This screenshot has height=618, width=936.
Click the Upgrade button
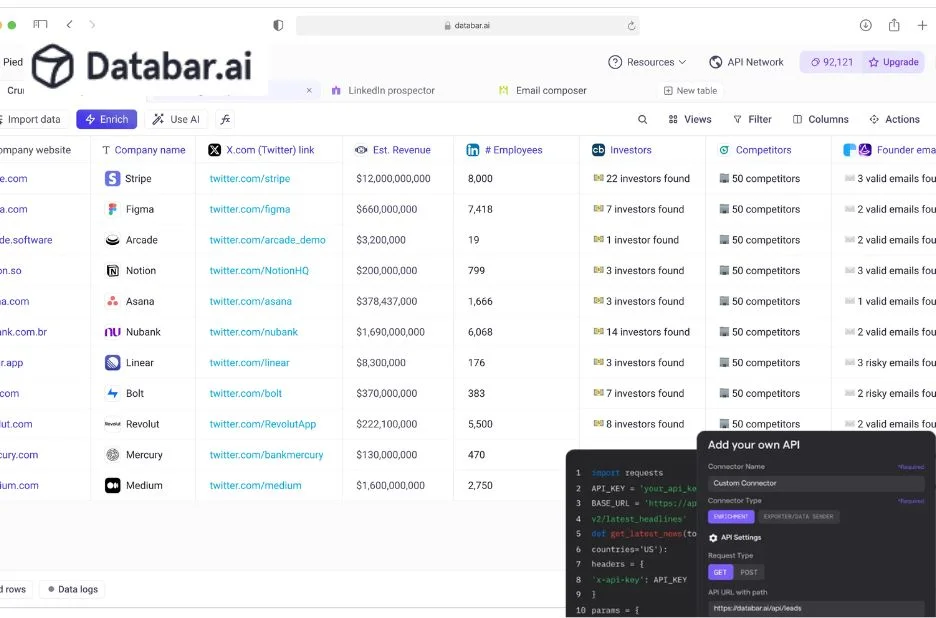pyautogui.click(x=894, y=62)
